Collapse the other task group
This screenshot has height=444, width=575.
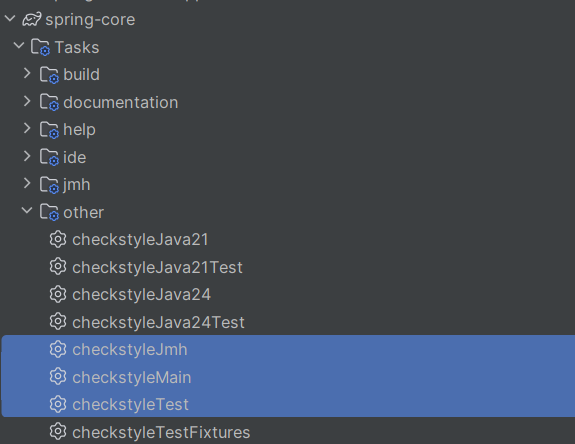pyautogui.click(x=27, y=211)
